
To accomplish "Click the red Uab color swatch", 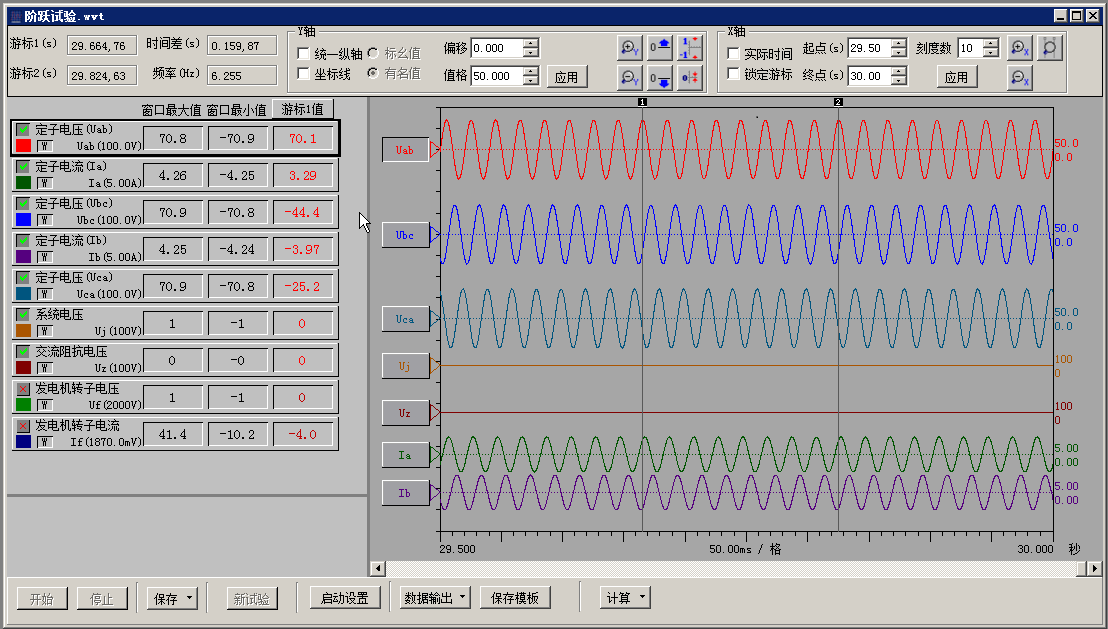I will pyautogui.click(x=23, y=146).
